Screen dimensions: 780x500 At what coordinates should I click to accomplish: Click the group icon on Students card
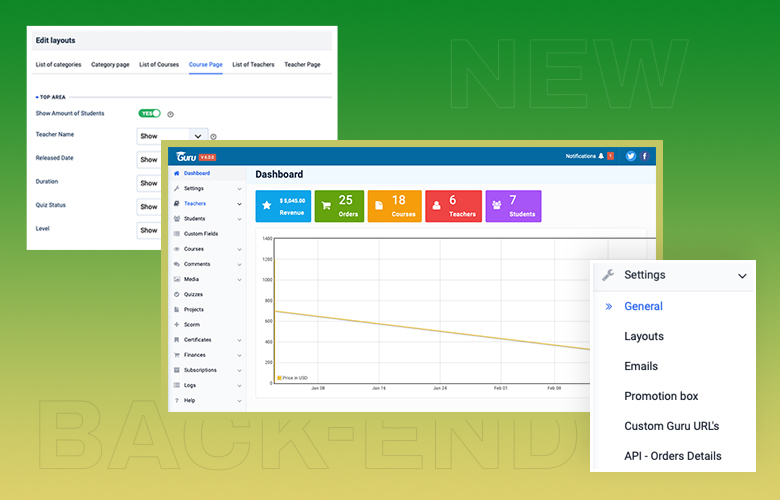[x=496, y=205]
